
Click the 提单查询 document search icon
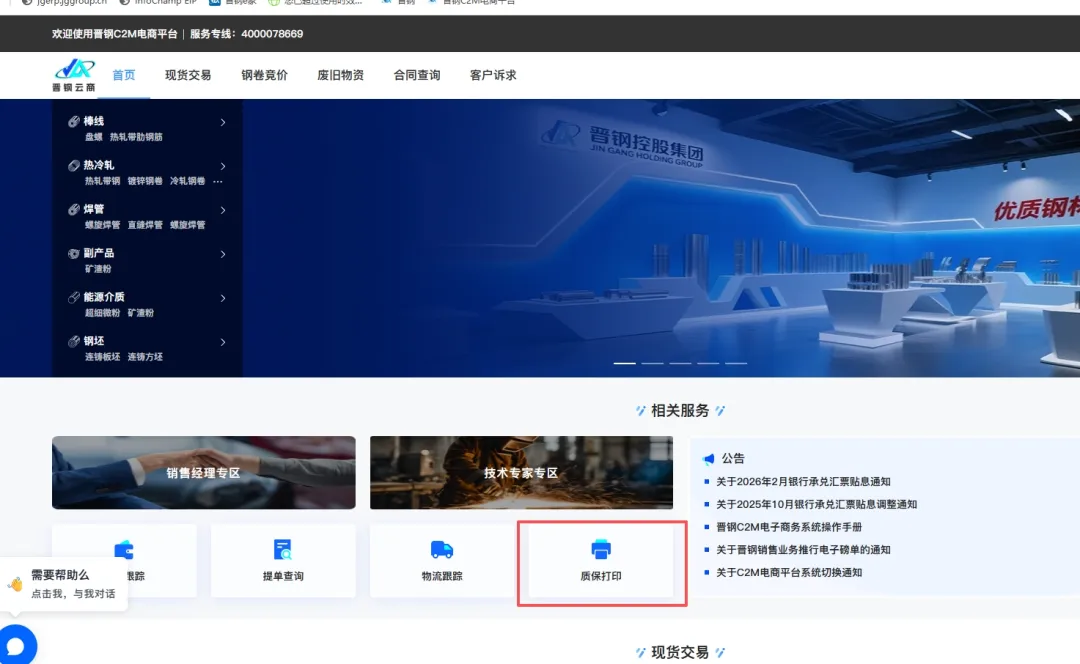(x=283, y=550)
